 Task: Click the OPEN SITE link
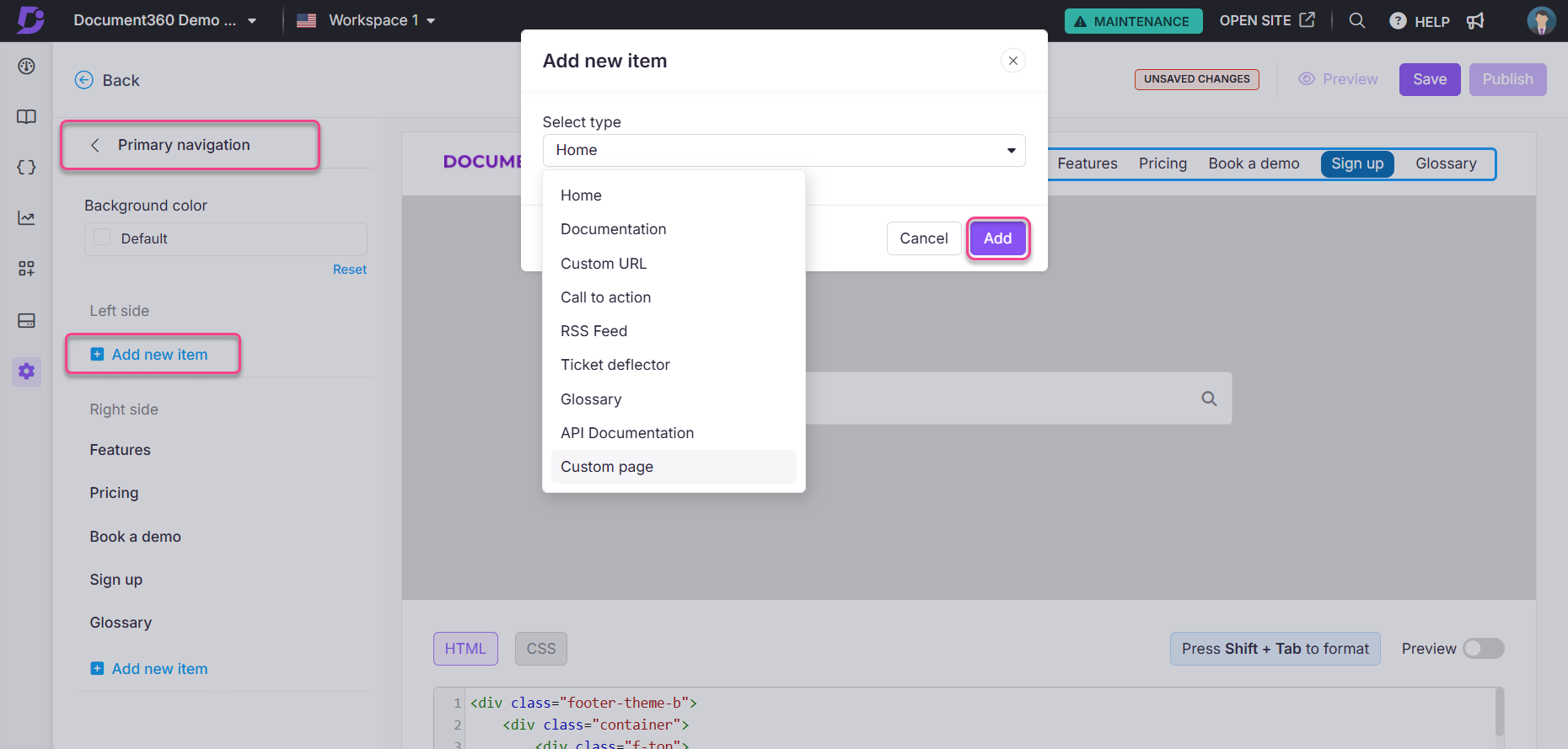coord(1267,20)
